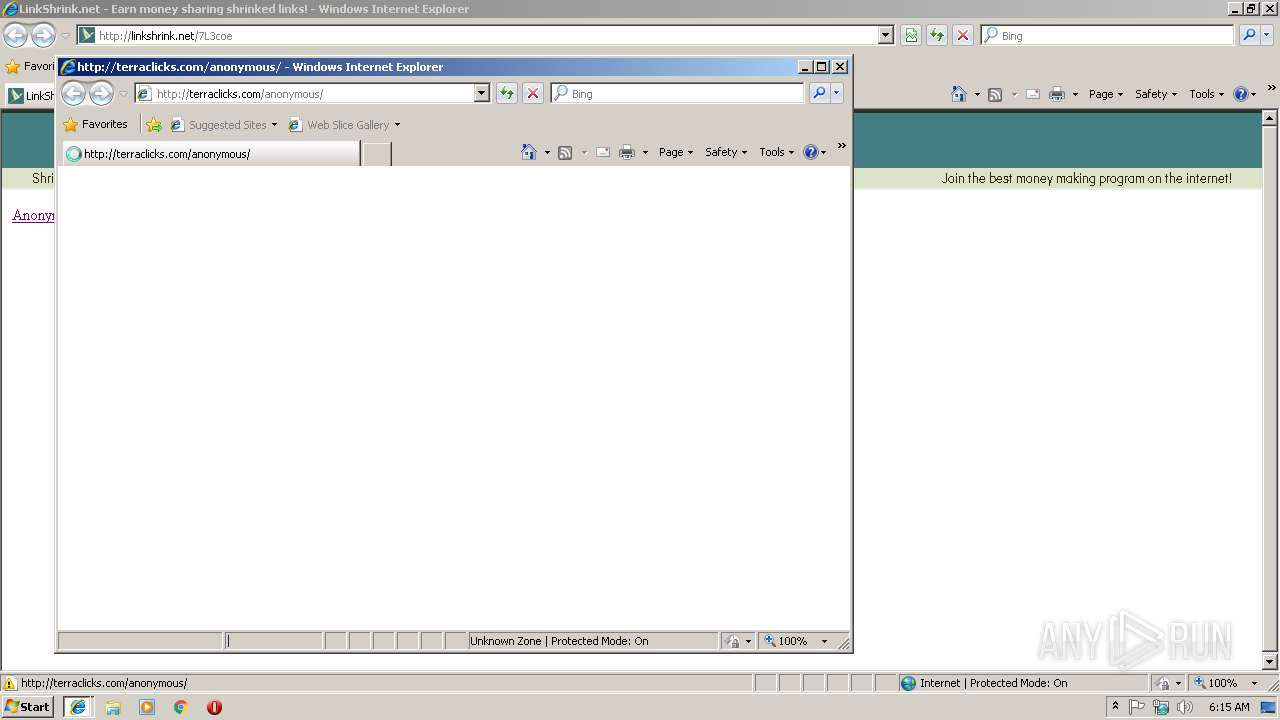Open the Safety menu in the popup window
Image resolution: width=1280 pixels, height=720 pixels.
pos(726,152)
